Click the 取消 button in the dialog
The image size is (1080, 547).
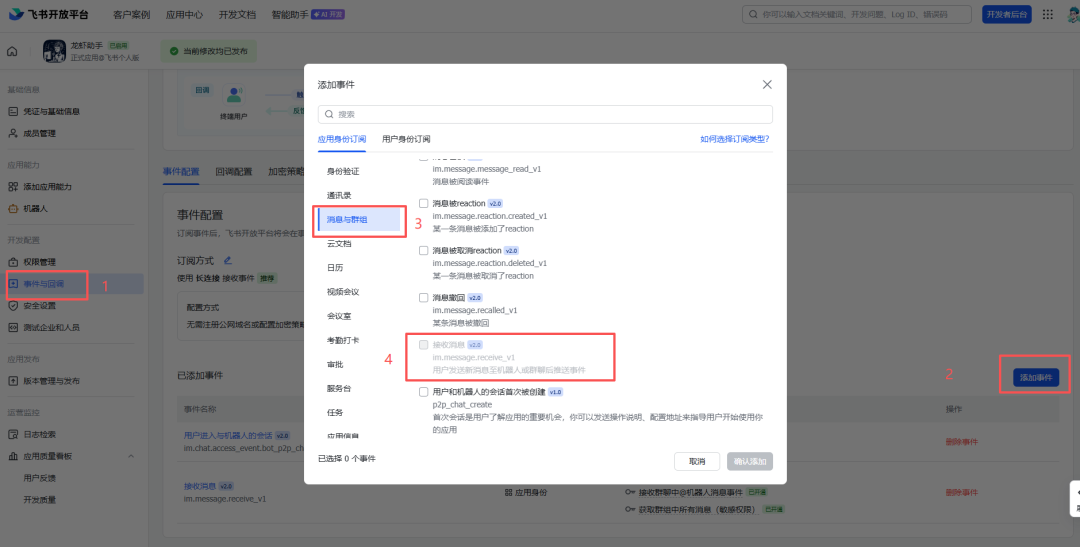(x=696, y=461)
